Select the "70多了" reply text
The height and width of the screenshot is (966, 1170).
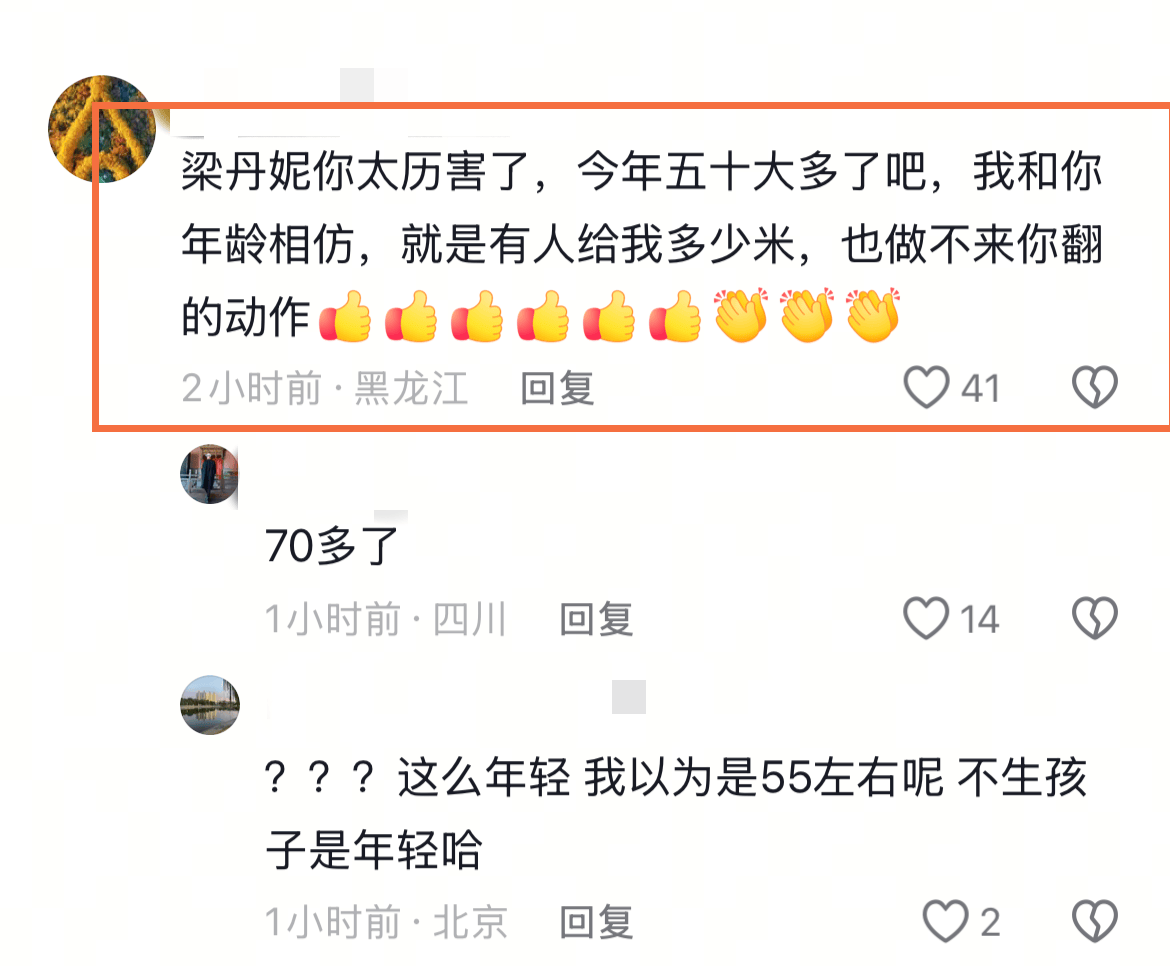332,545
